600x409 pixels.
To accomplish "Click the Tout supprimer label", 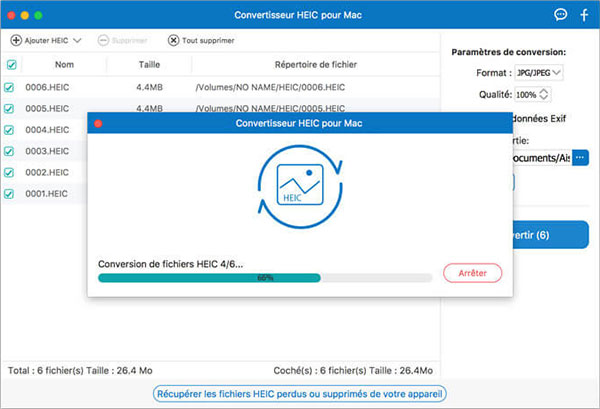I will click(x=208, y=41).
